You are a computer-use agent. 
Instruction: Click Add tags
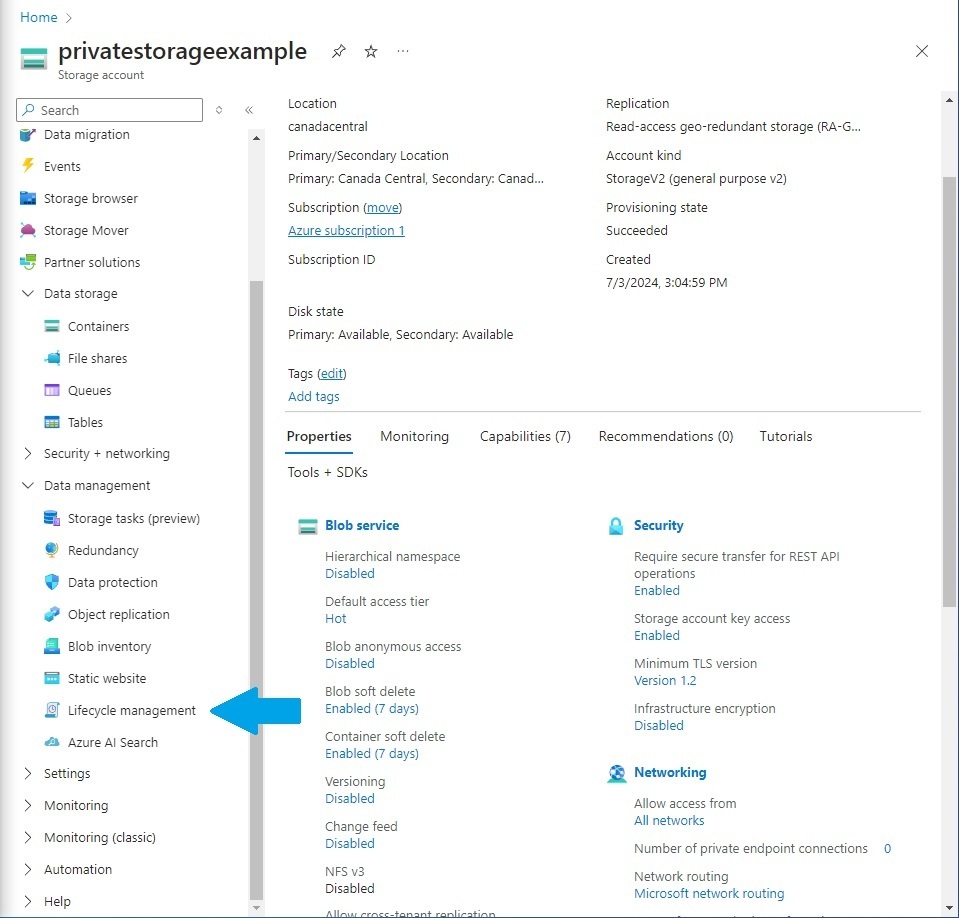pos(313,396)
